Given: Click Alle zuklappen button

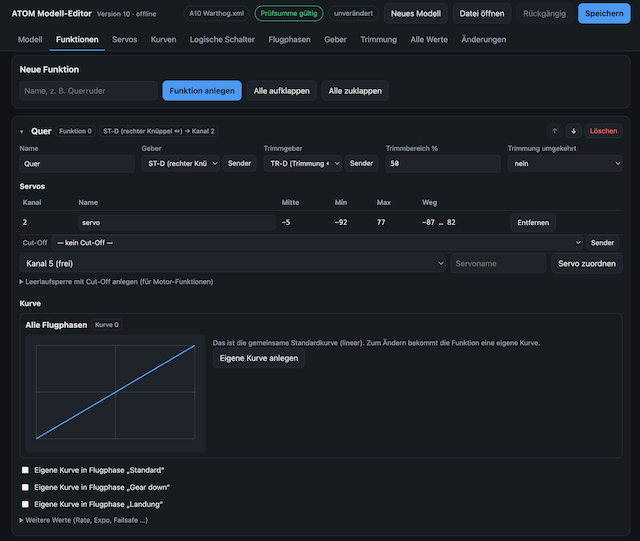Looking at the screenshot, I should point(355,91).
